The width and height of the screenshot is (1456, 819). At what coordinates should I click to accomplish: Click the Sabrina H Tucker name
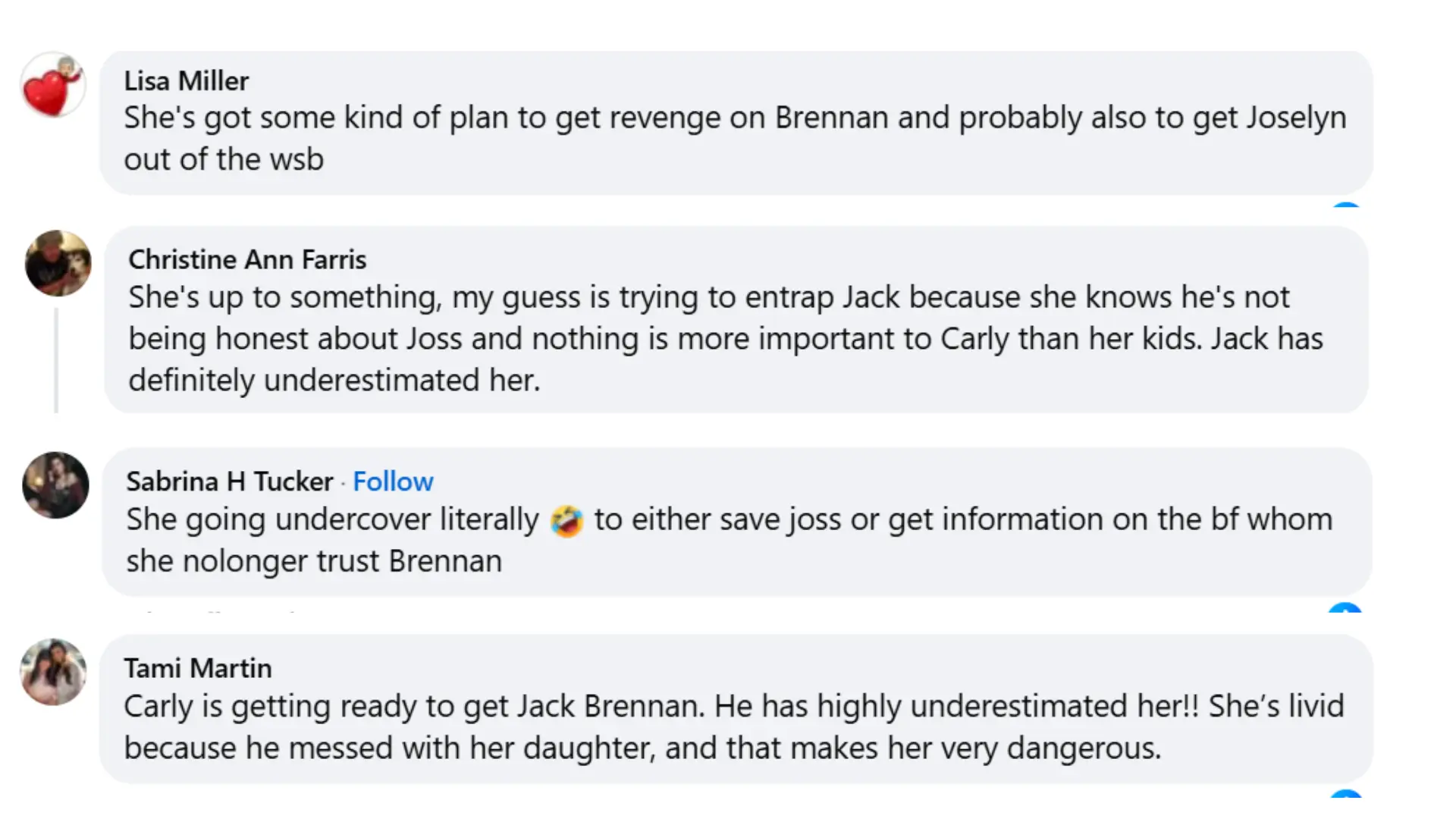pos(230,482)
